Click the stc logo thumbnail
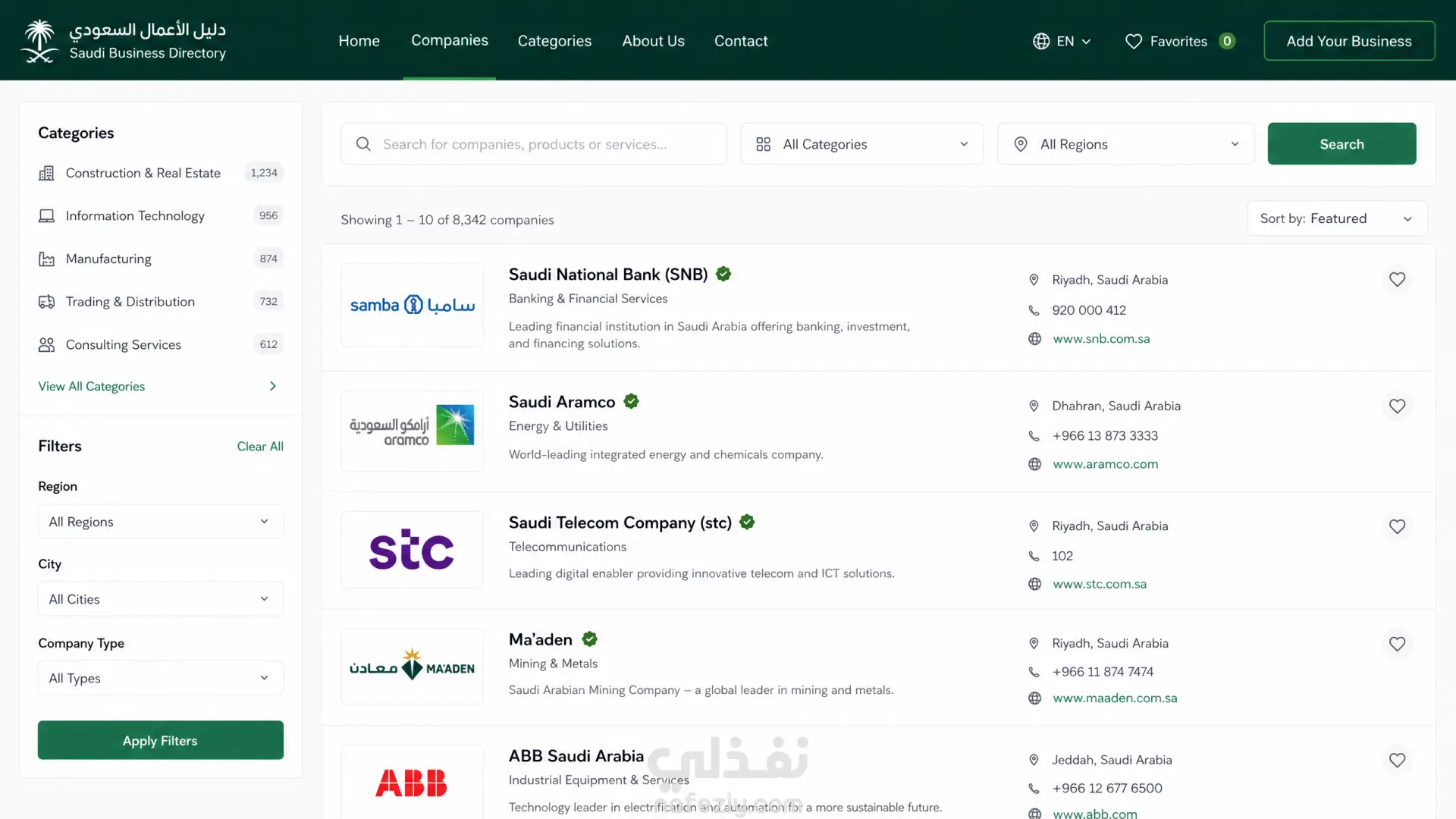This screenshot has width=1456, height=819. point(412,550)
